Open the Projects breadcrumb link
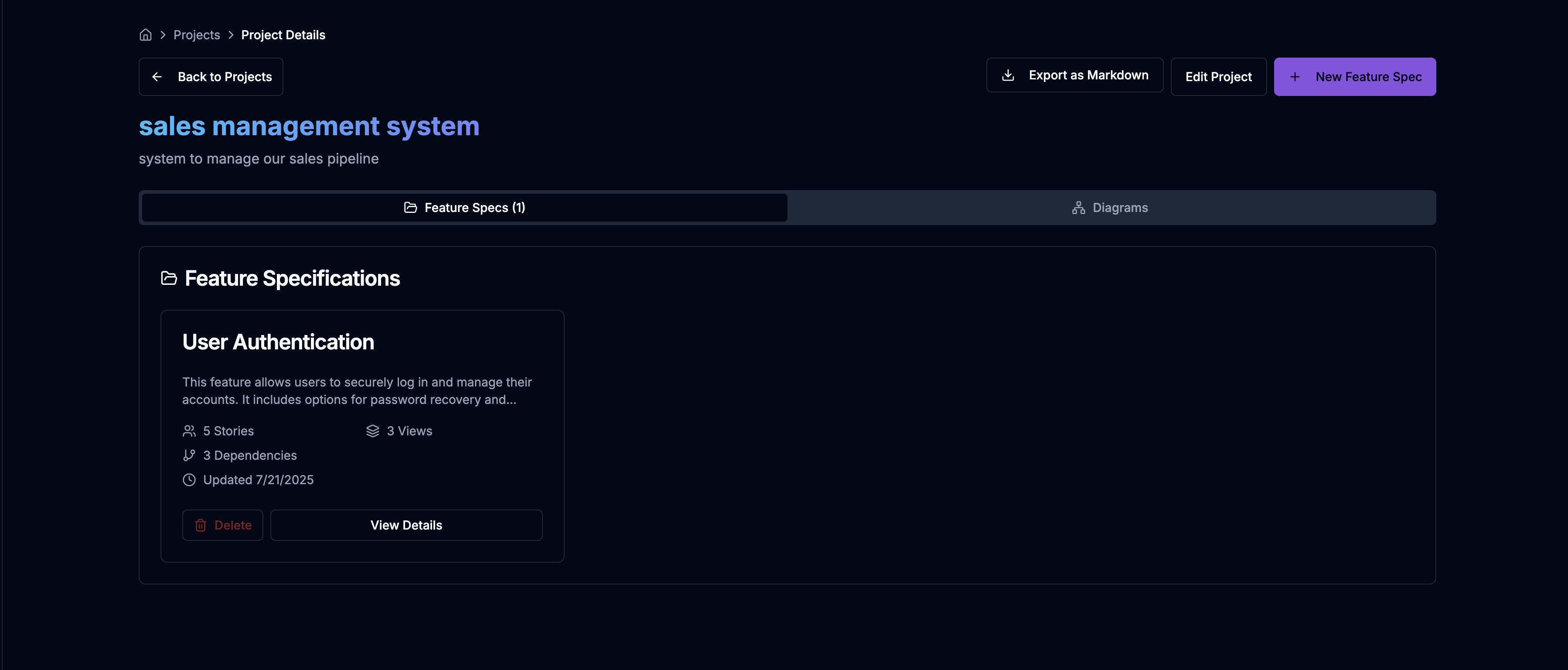 197,35
